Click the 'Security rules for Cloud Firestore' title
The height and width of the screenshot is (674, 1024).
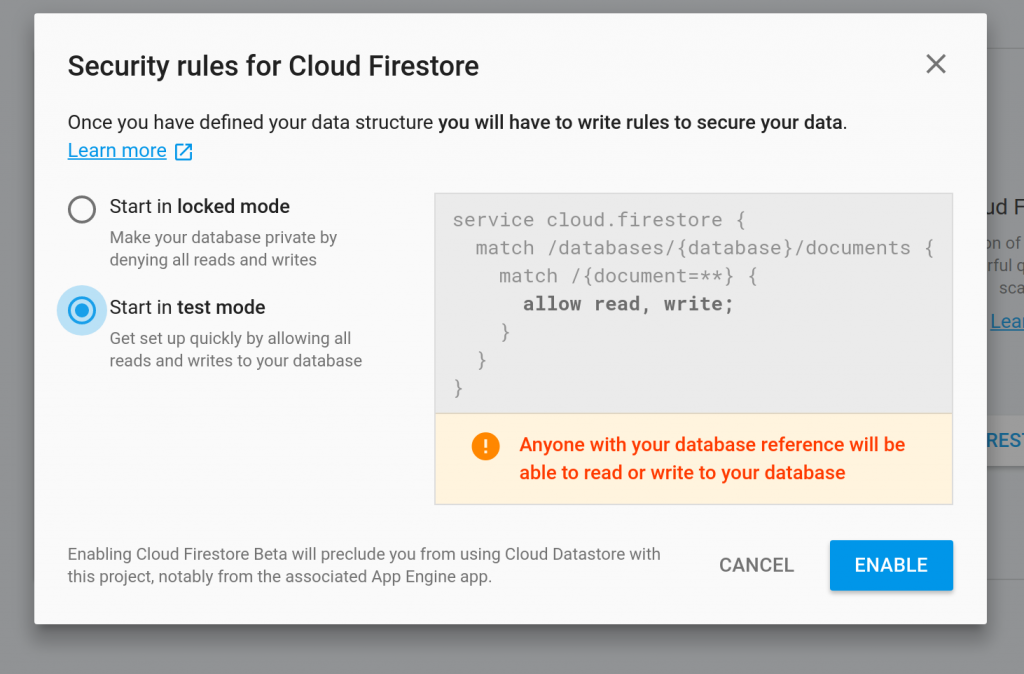(x=273, y=66)
